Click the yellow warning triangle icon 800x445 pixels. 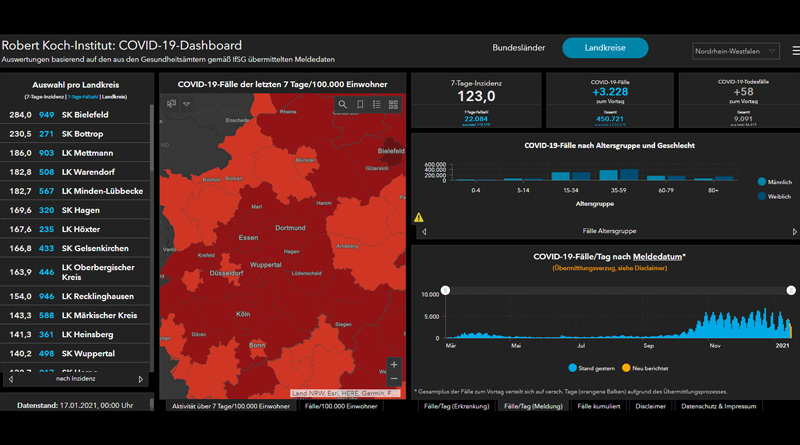tap(419, 217)
